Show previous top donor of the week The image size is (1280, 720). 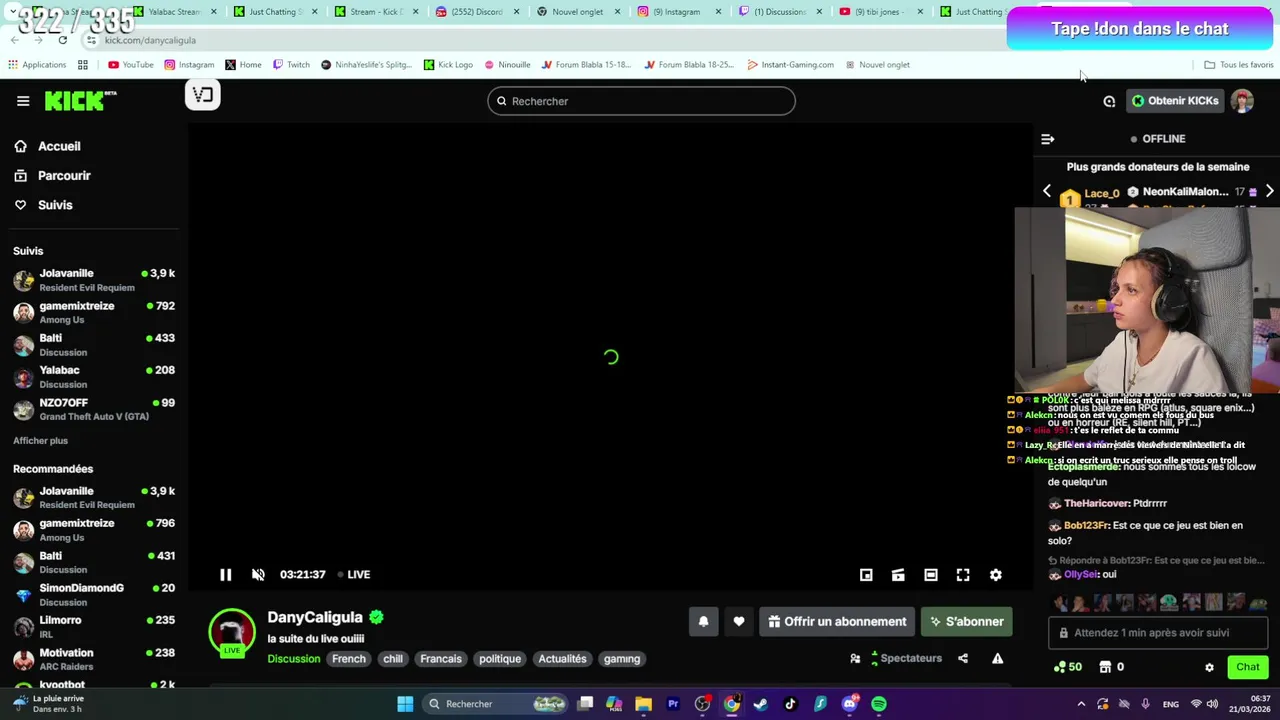1047,191
